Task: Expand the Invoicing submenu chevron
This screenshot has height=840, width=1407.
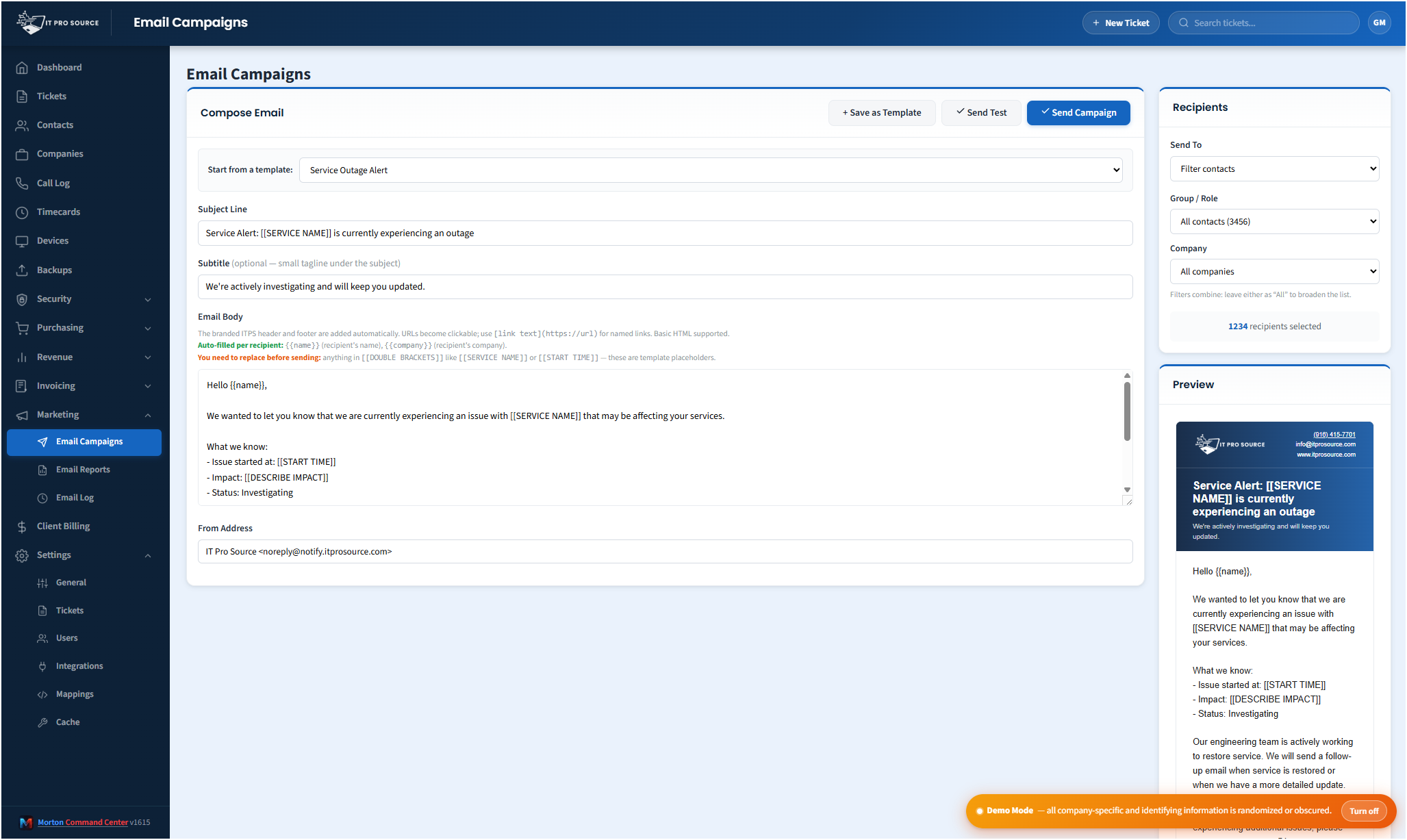Action: pyautogui.click(x=148, y=386)
